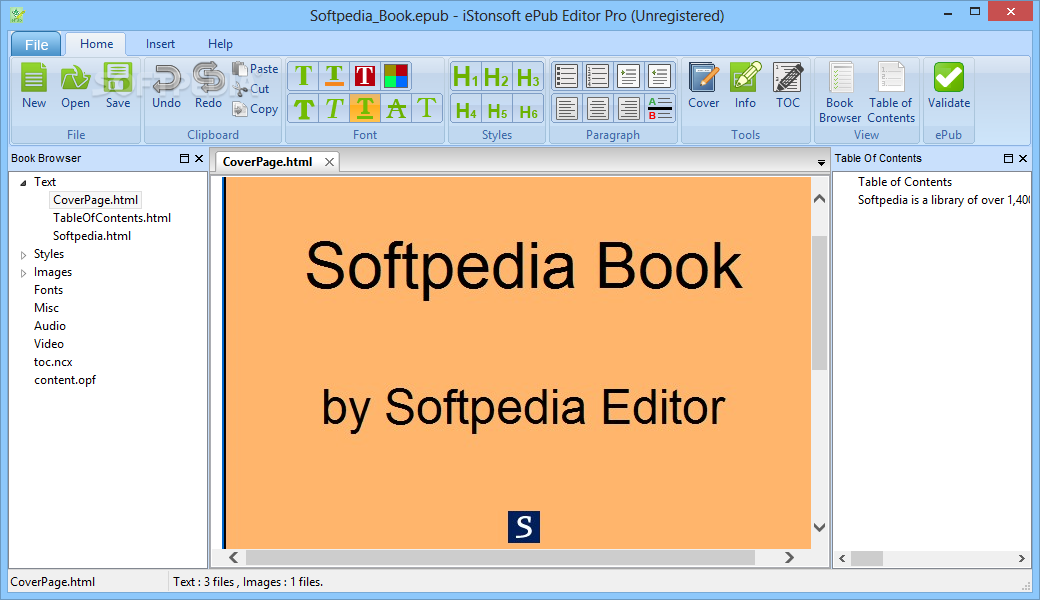Collapse the Text folder in Book Browser

click(23, 182)
